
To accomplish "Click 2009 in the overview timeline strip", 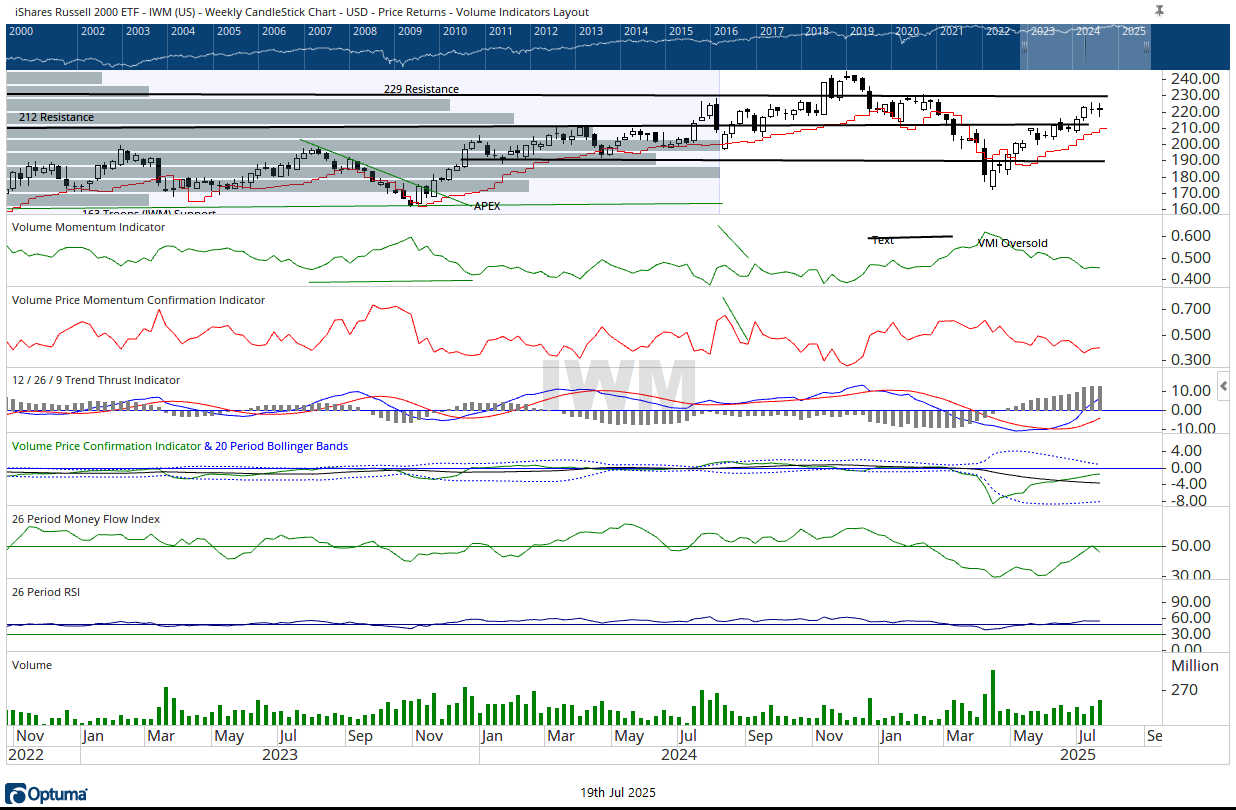I will click(x=409, y=31).
